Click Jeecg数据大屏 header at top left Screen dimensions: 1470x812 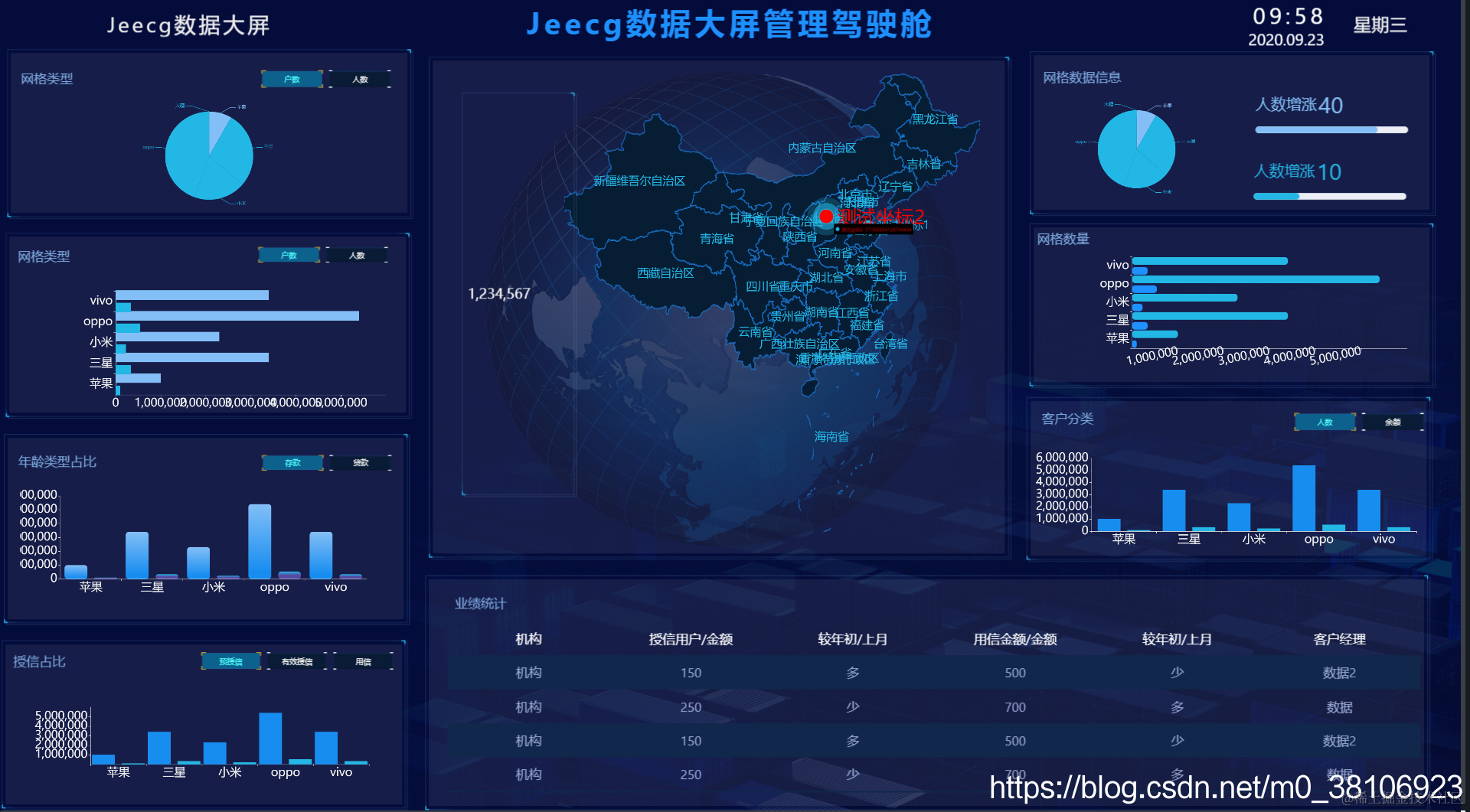[188, 25]
